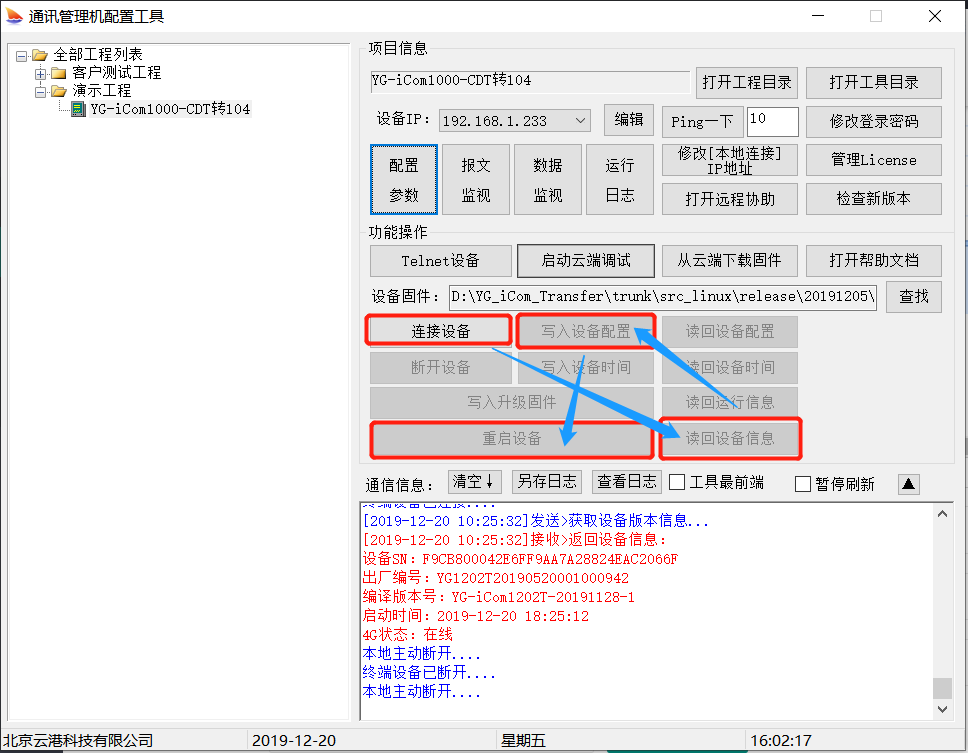
Task: Click the folder icon of 全部工程列表
Action: click(41, 56)
